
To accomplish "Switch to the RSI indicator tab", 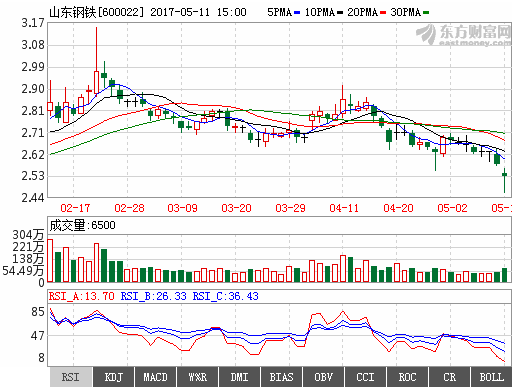I will [x=71, y=377].
